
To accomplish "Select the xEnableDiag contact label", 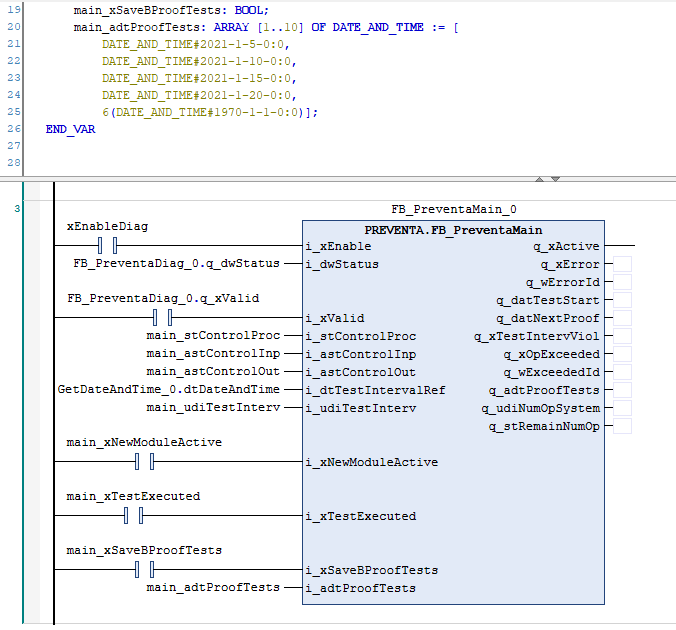I will point(107,226).
